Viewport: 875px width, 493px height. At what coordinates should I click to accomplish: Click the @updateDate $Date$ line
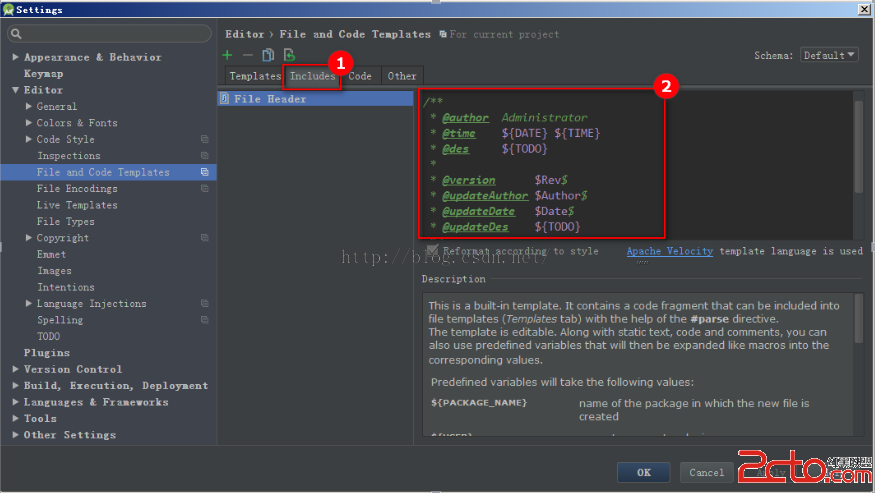point(502,211)
